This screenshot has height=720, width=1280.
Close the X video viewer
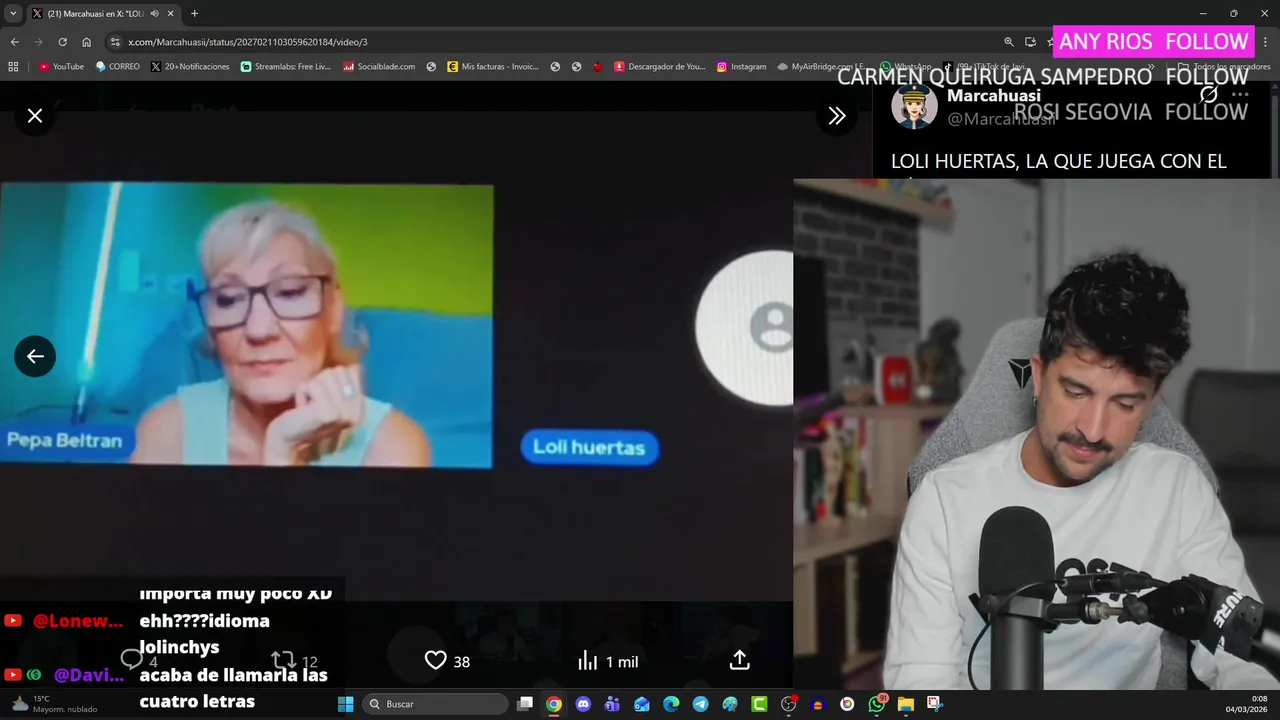tap(35, 116)
